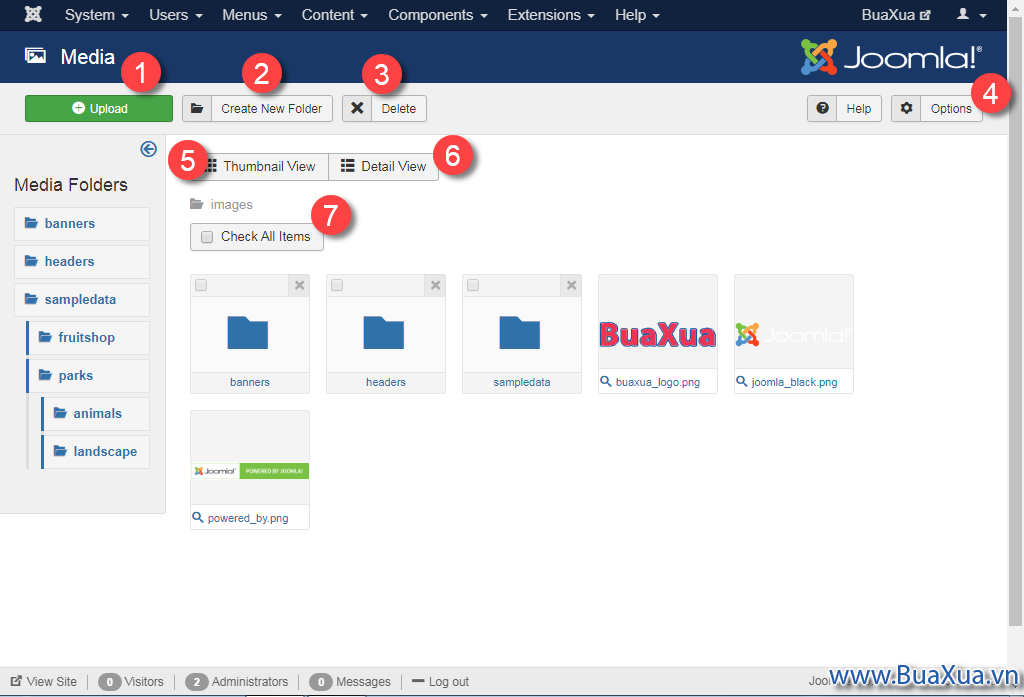Click the Delete button label
1024x697 pixels.
click(398, 108)
